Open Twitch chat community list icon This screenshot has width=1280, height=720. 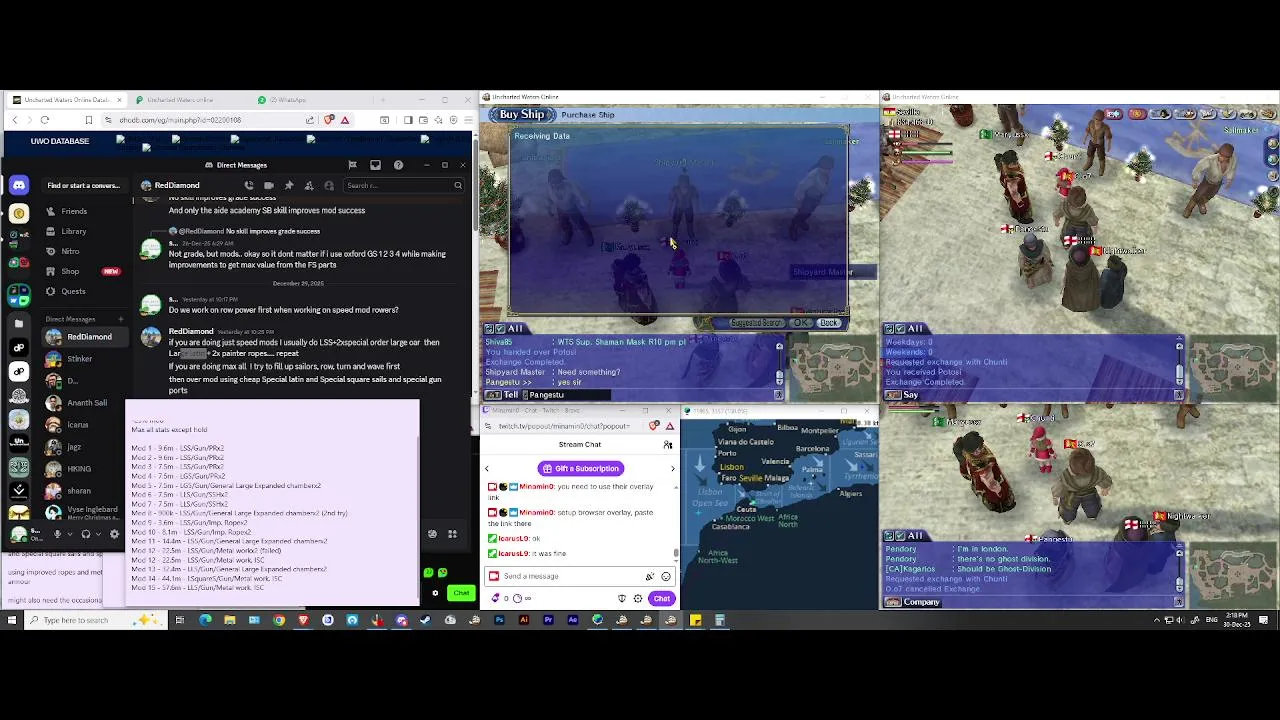[x=668, y=445]
